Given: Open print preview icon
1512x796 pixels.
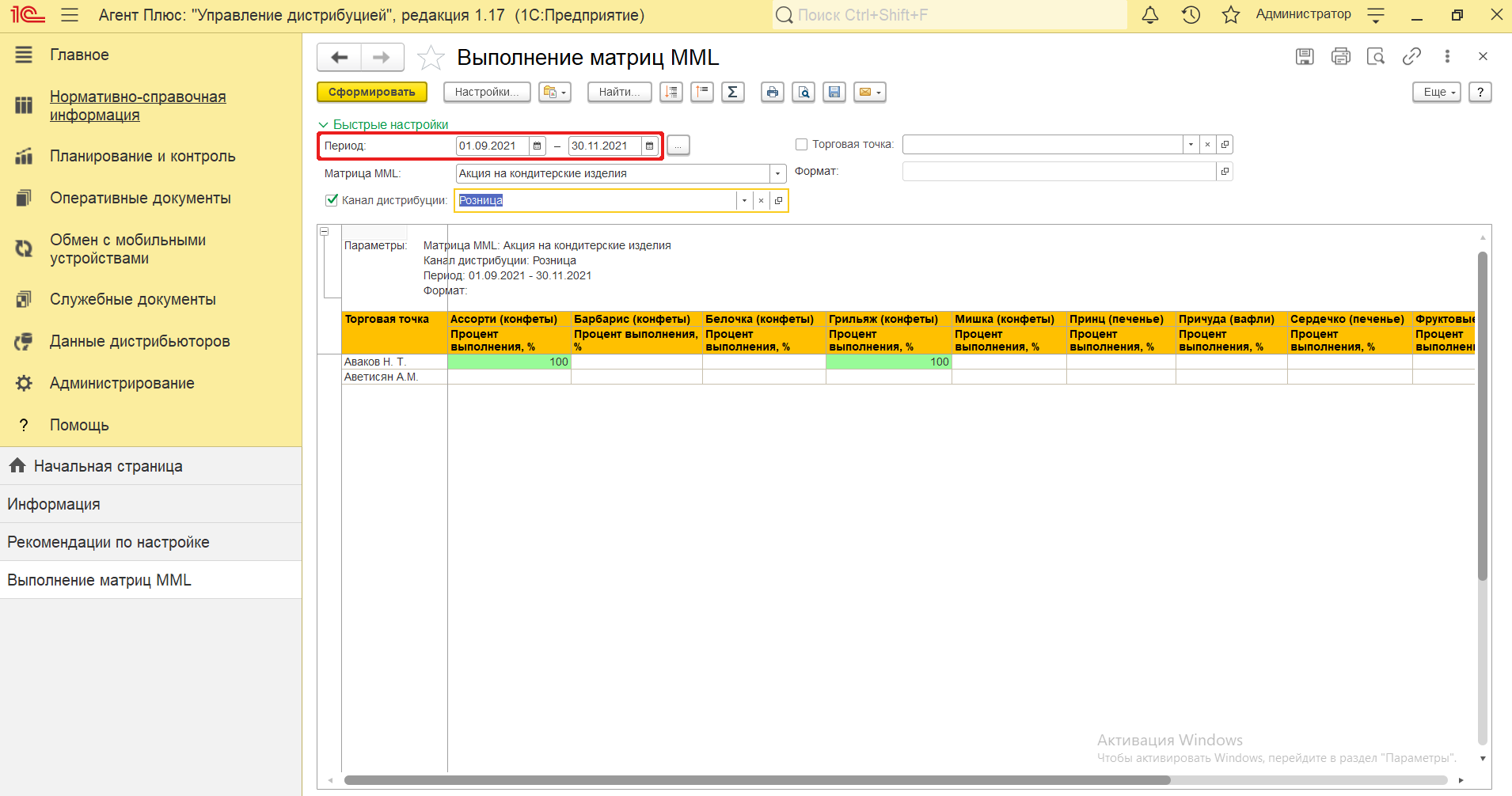Looking at the screenshot, I should 803,92.
